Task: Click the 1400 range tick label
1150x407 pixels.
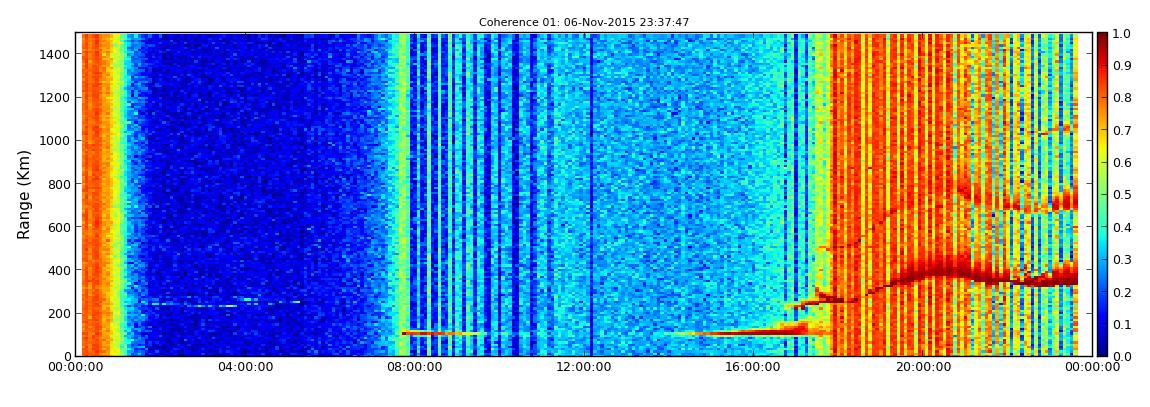Action: click(55, 54)
